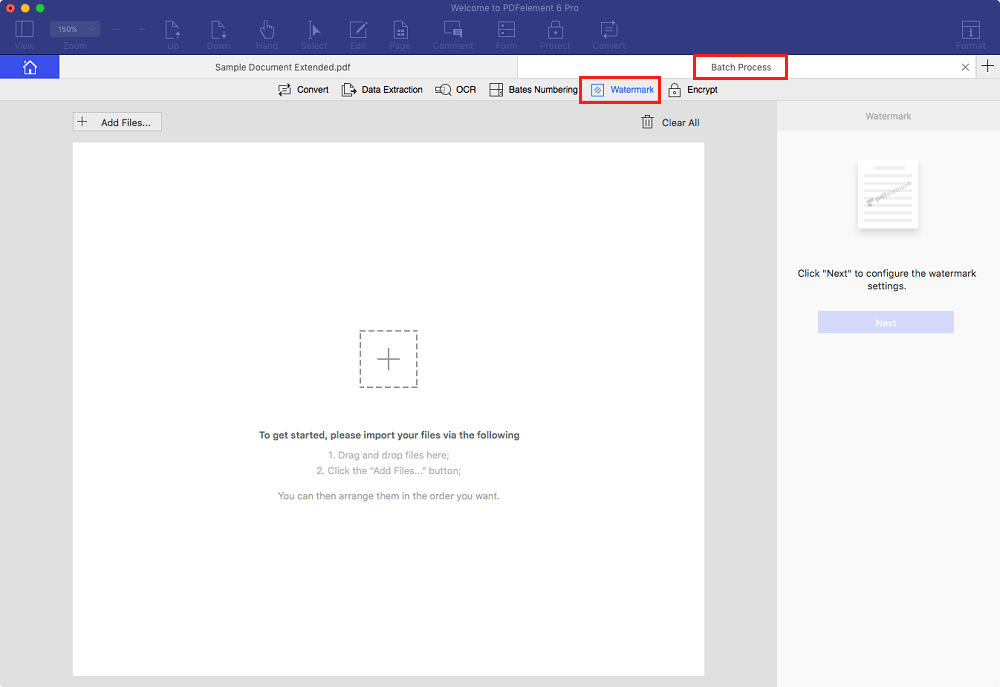Go to the Home tab

pos(30,67)
